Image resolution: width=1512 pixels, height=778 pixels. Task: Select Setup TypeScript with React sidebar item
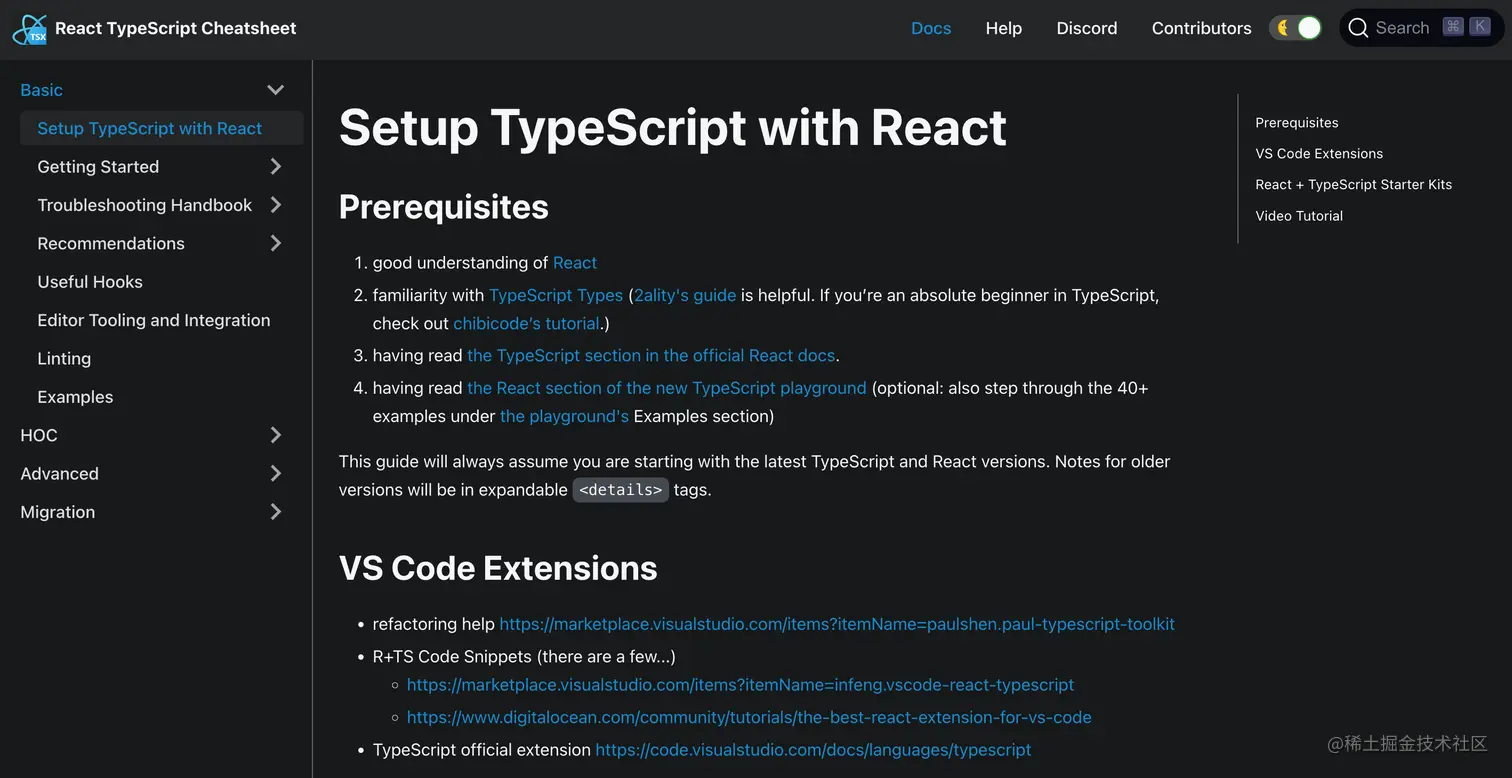click(161, 128)
